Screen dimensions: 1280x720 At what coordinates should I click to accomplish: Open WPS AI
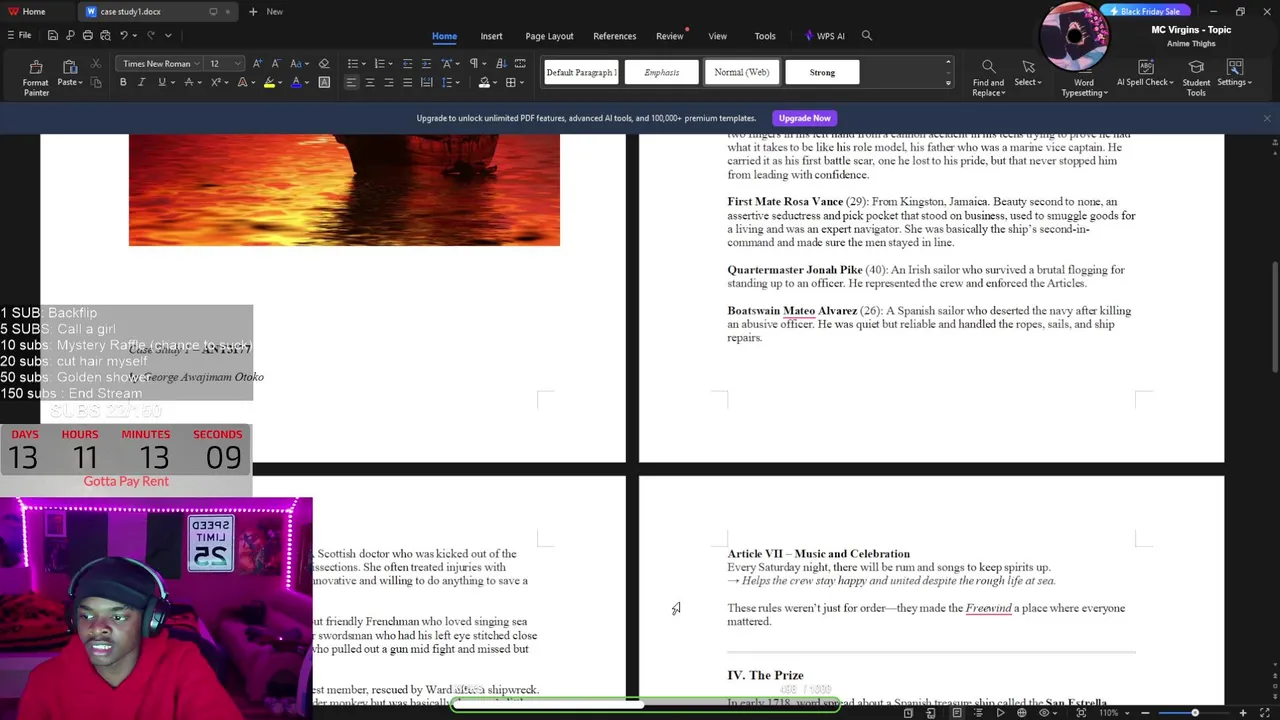click(x=825, y=36)
